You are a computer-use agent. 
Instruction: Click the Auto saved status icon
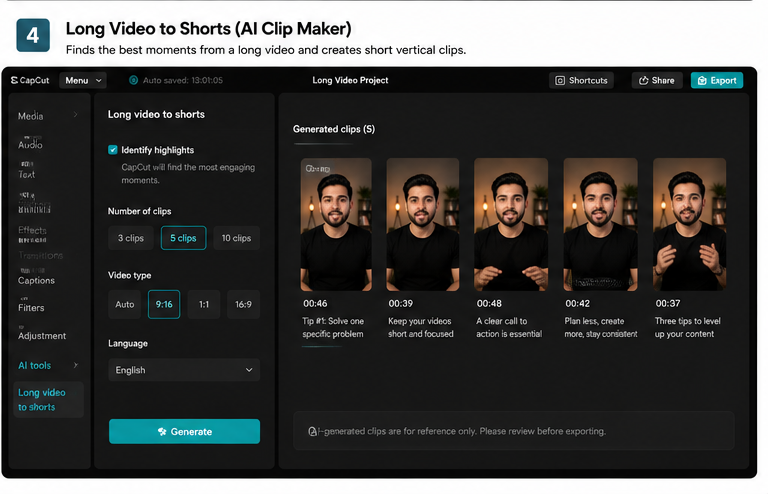click(133, 80)
